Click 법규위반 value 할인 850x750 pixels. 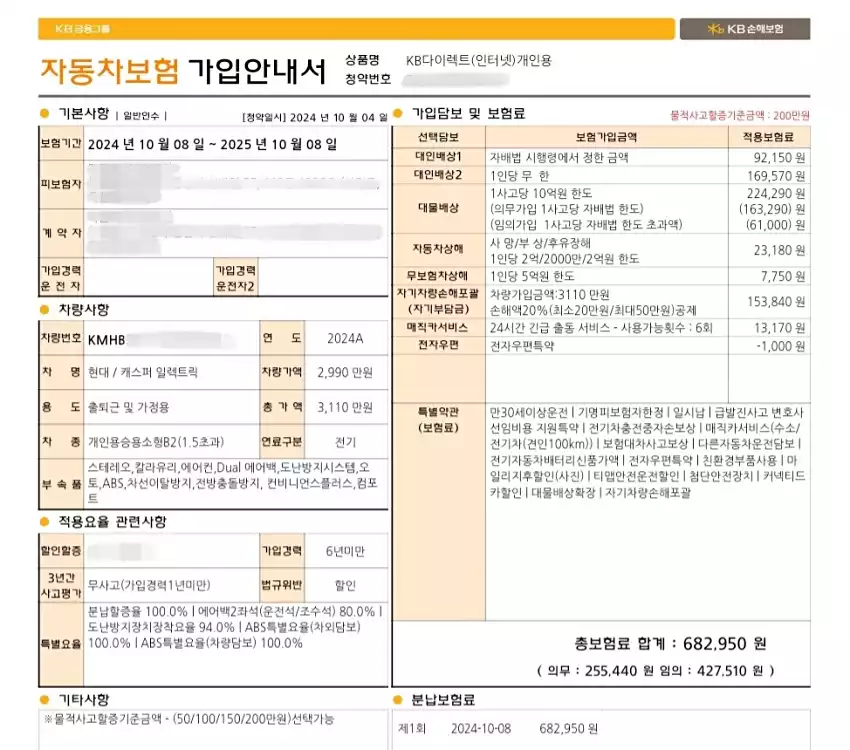coord(345,585)
